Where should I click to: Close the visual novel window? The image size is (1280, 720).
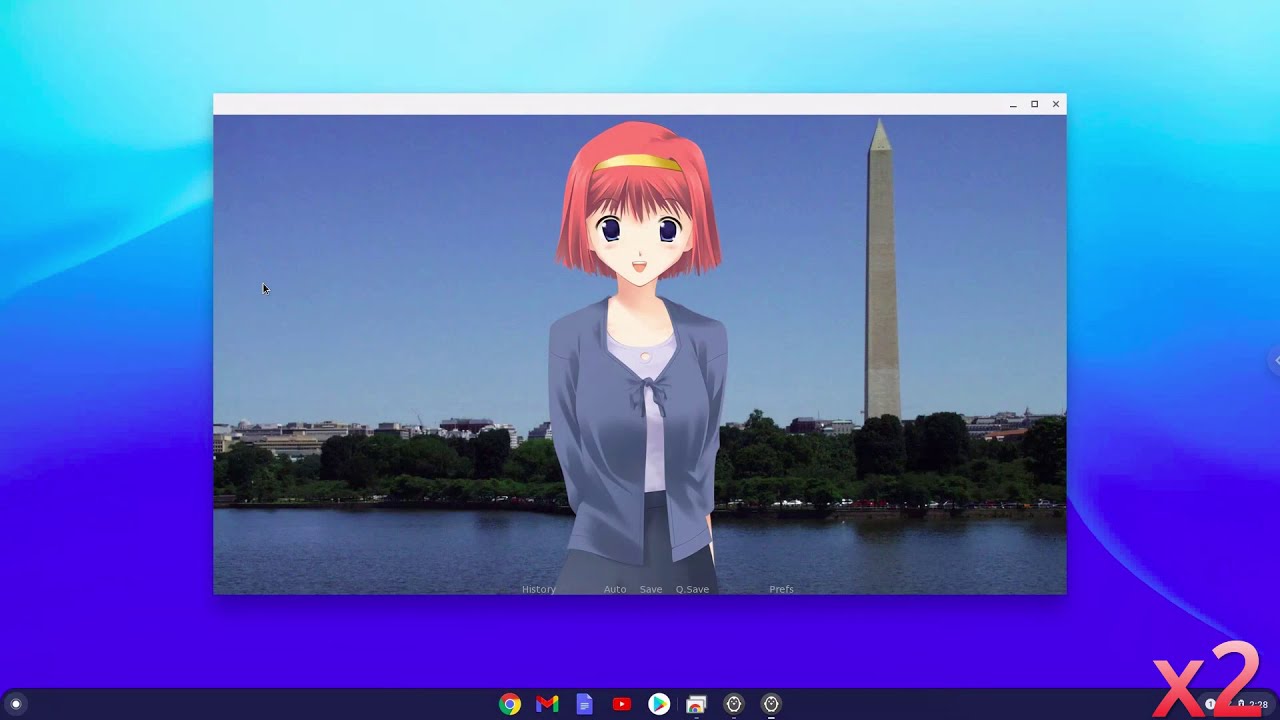1055,104
